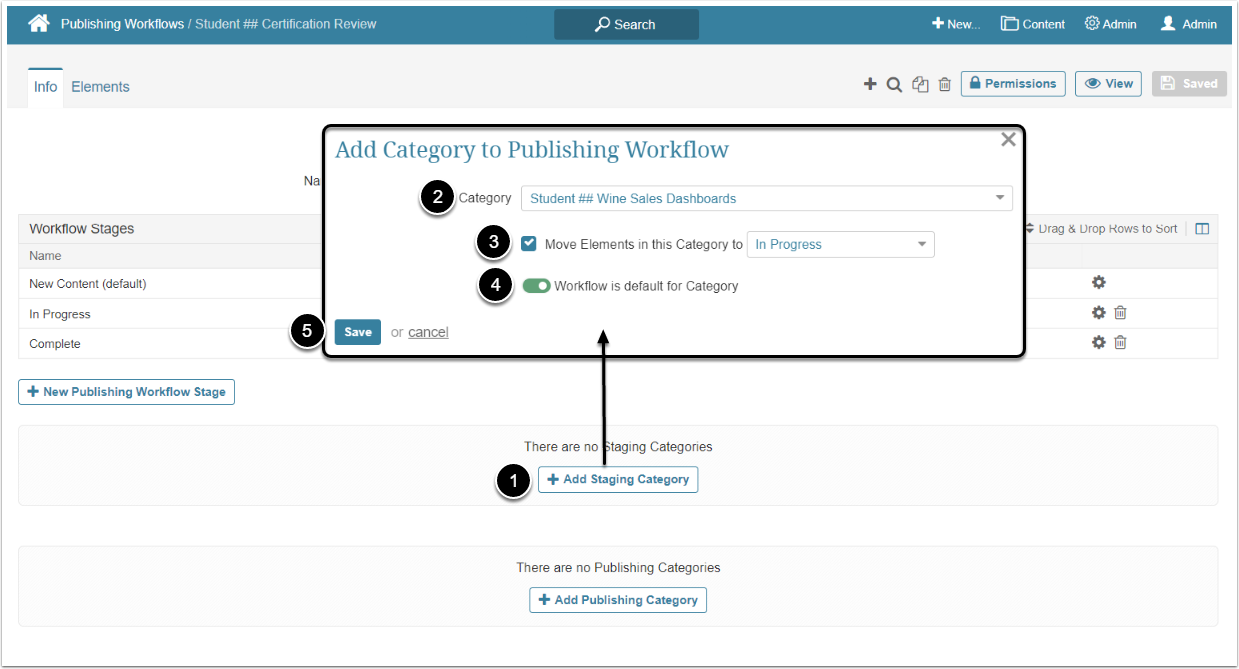Select the In Progress stage row
The width and height of the screenshot is (1239, 669).
[618, 314]
